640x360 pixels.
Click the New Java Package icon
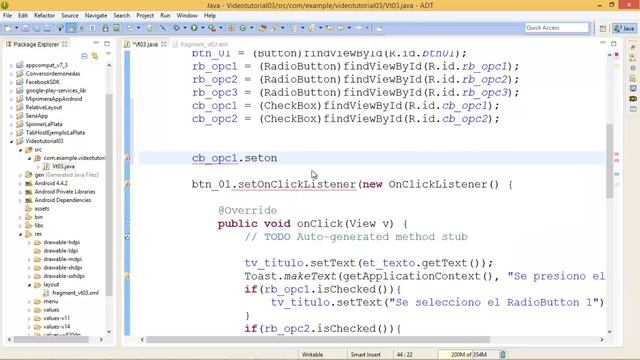pos(231,28)
